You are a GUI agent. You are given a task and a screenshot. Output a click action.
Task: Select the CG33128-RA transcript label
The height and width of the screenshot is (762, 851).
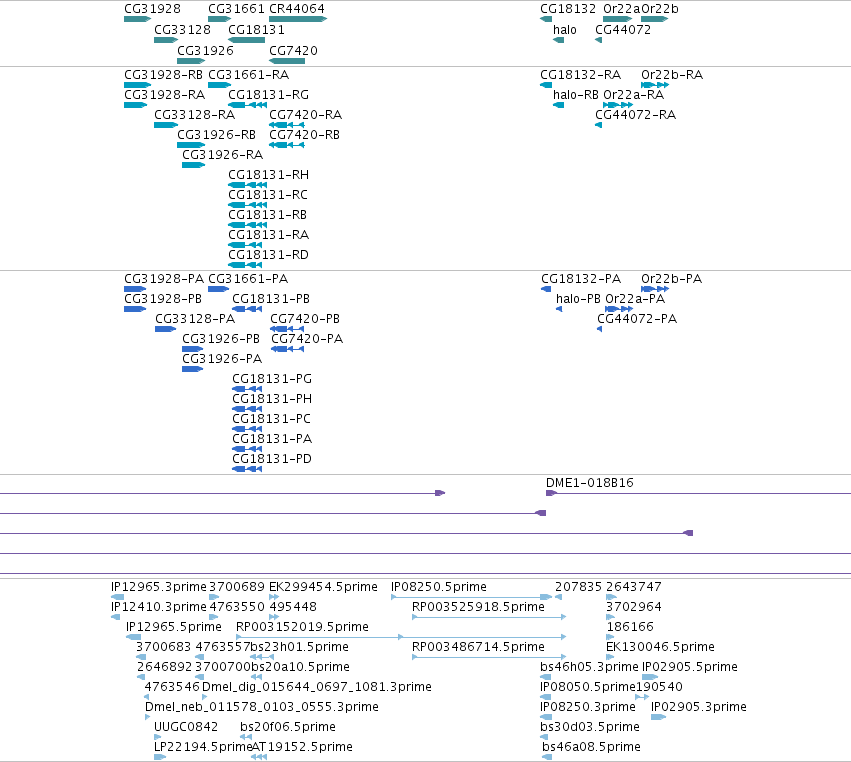[194, 115]
